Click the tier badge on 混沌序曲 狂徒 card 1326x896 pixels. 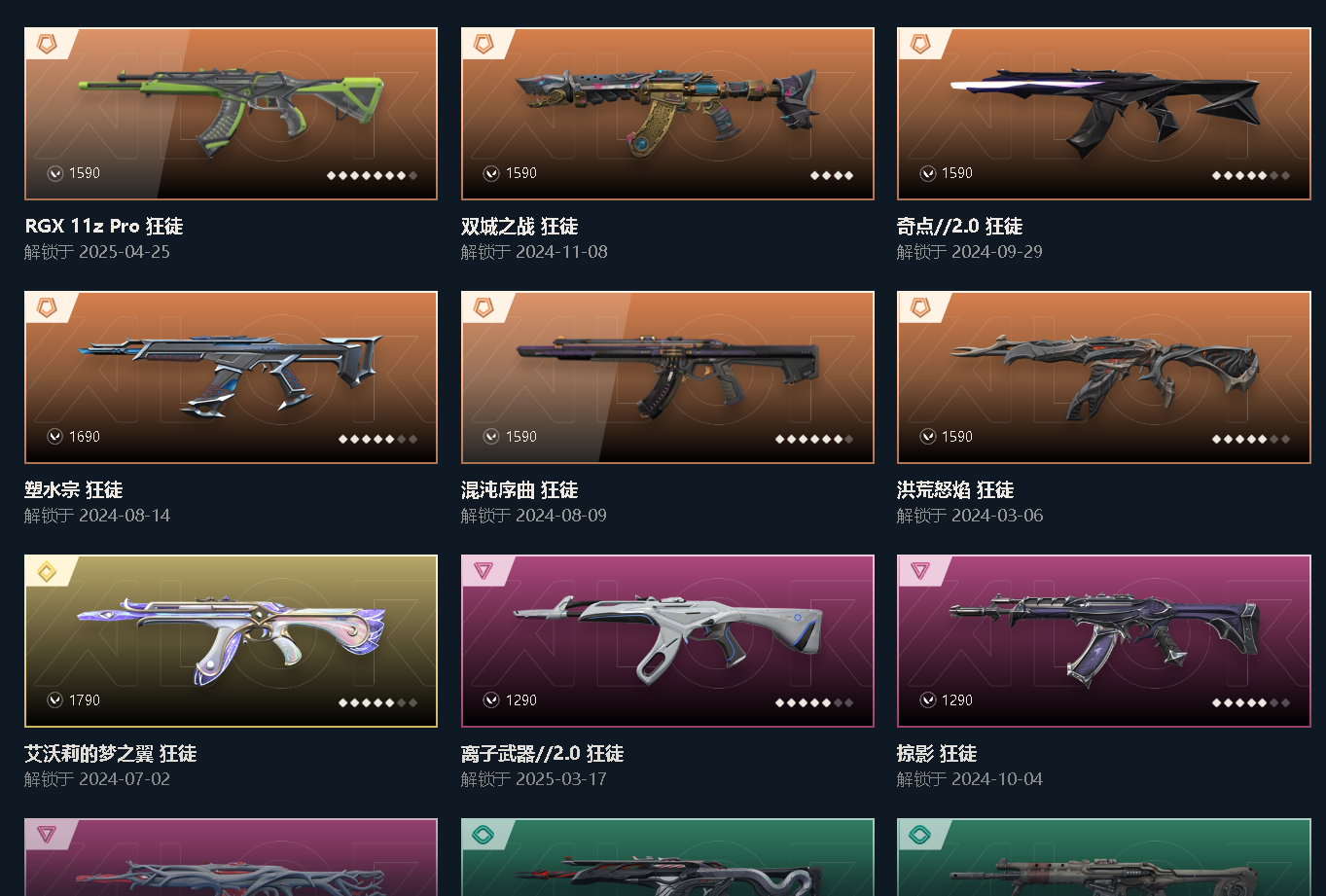tap(484, 307)
